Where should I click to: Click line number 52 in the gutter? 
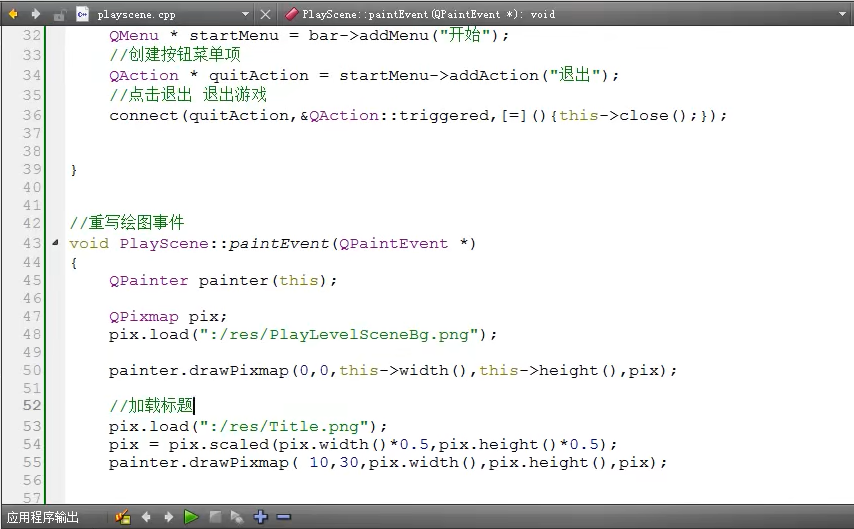click(32, 405)
